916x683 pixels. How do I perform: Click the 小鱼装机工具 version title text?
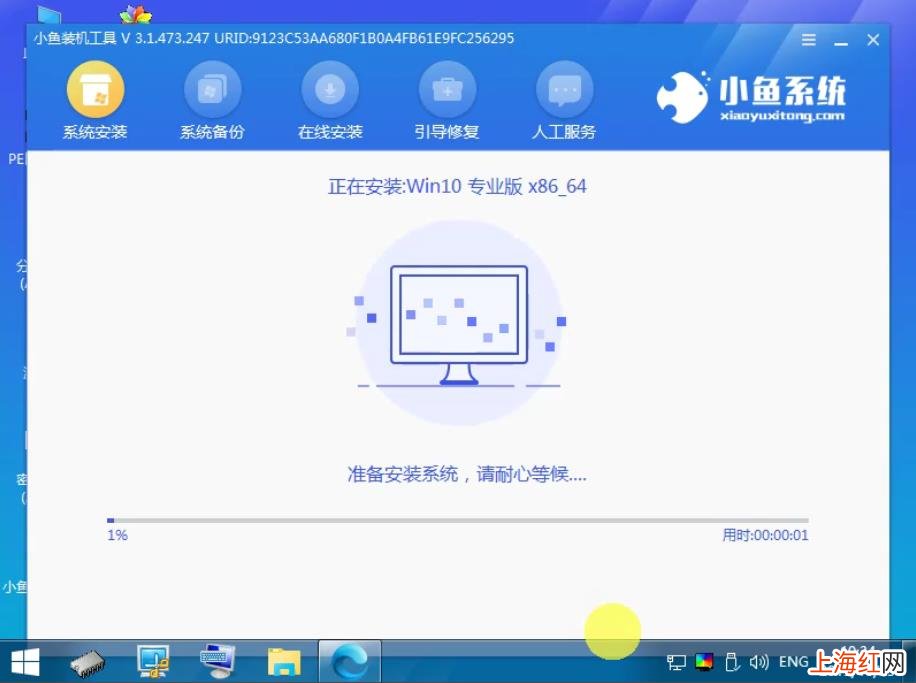273,39
